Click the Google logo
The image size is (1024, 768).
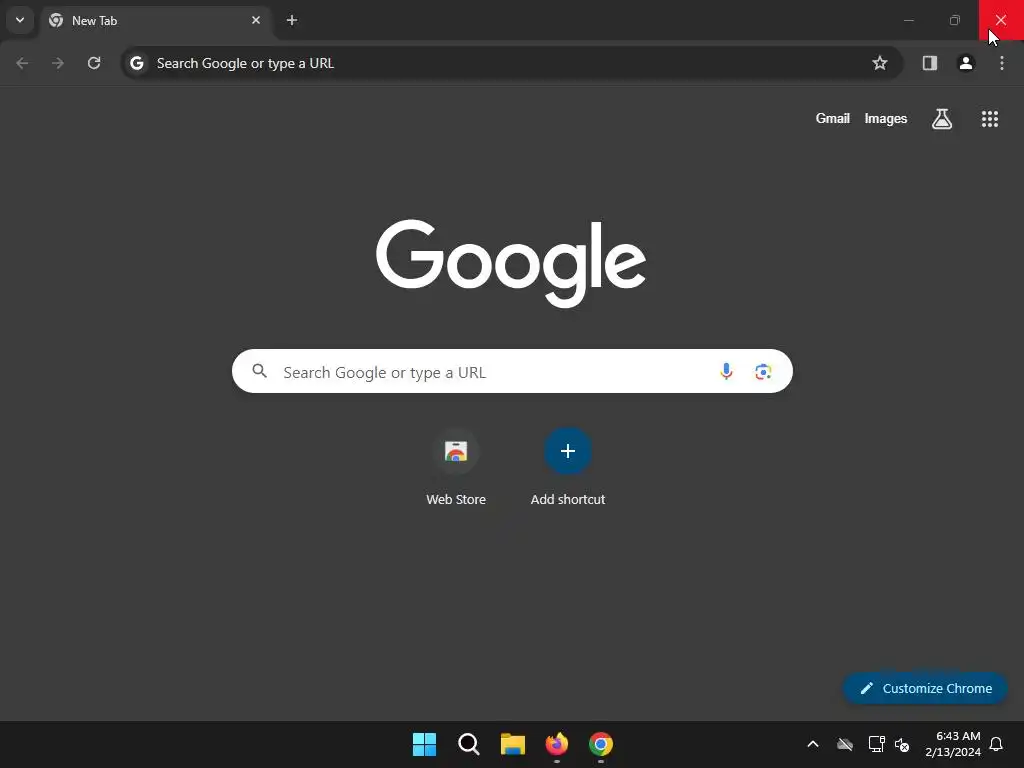(x=511, y=263)
